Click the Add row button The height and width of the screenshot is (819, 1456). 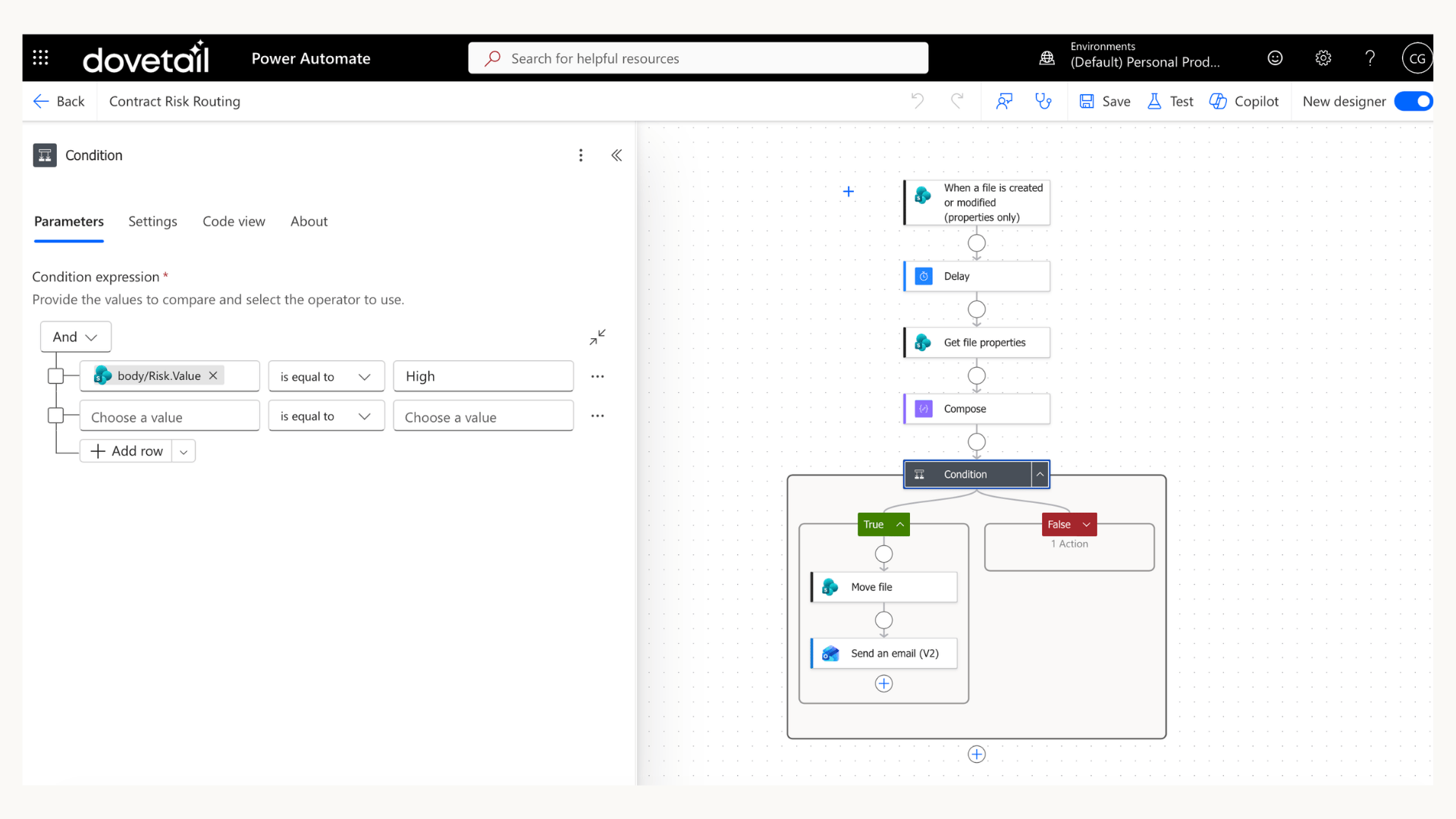tap(126, 451)
